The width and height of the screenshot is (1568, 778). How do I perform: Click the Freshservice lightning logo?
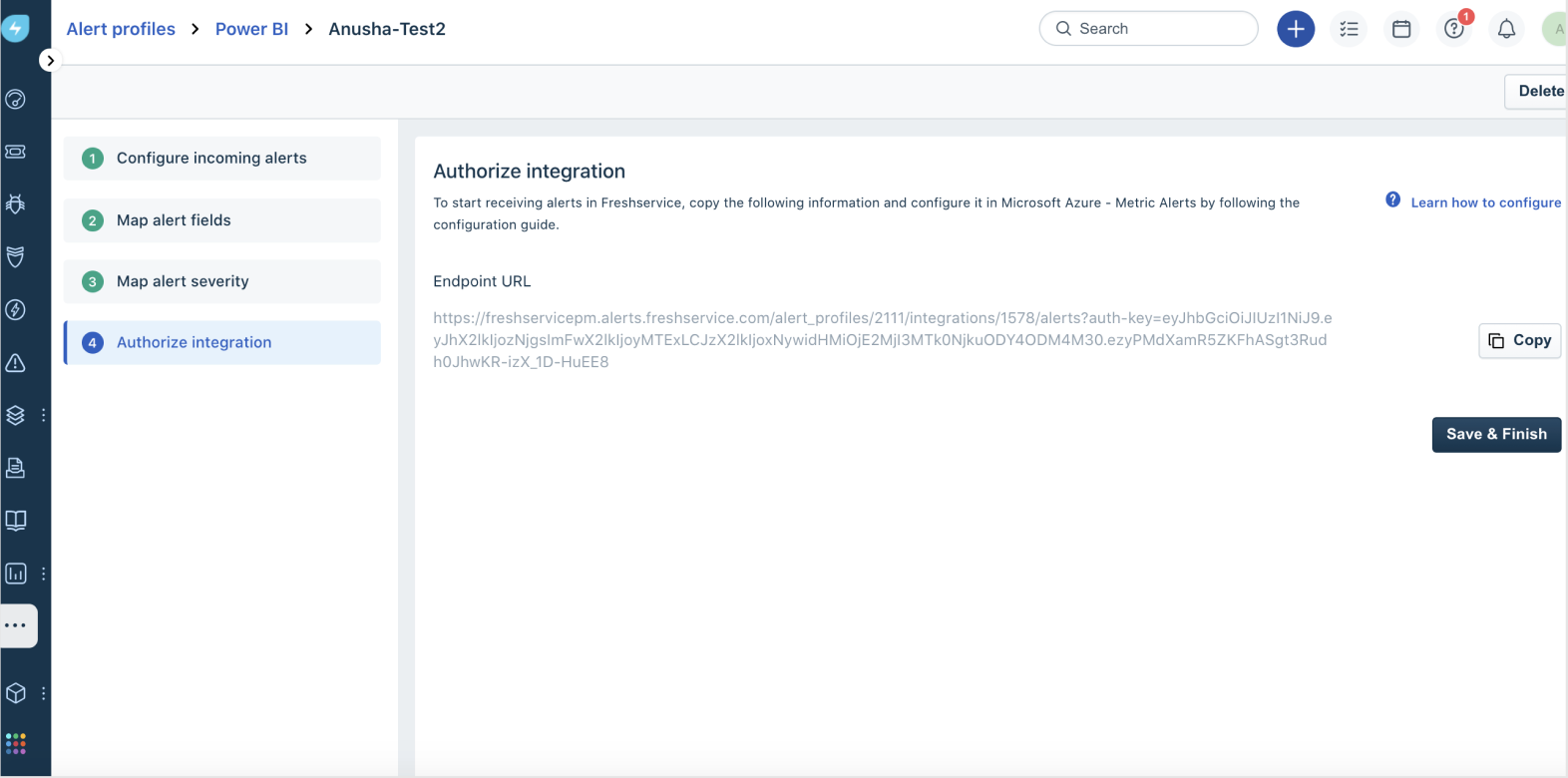tap(15, 29)
